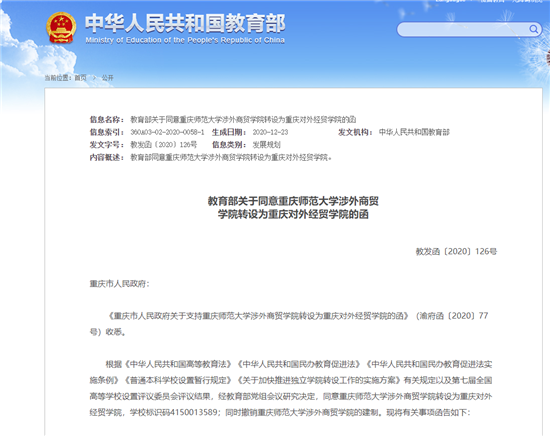
Task: Open the 首页 breadcrumb link
Action: (x=80, y=78)
